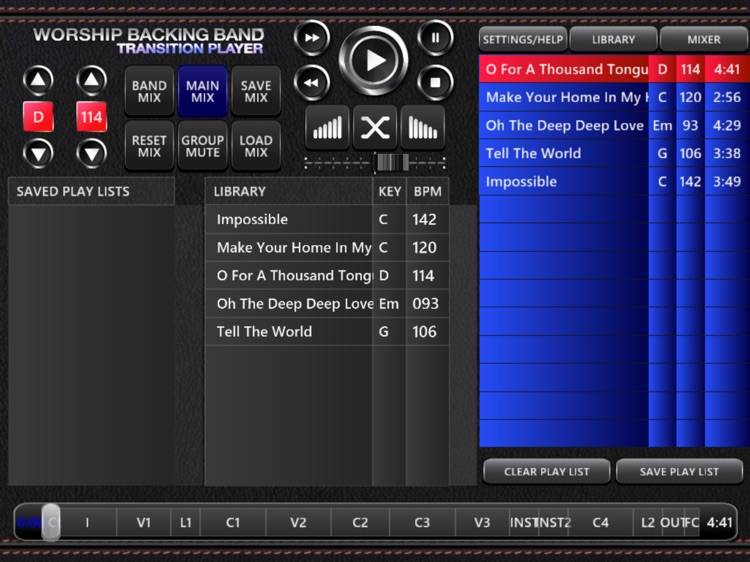Image resolution: width=750 pixels, height=562 pixels.
Task: Pause the current song
Action: click(x=435, y=38)
